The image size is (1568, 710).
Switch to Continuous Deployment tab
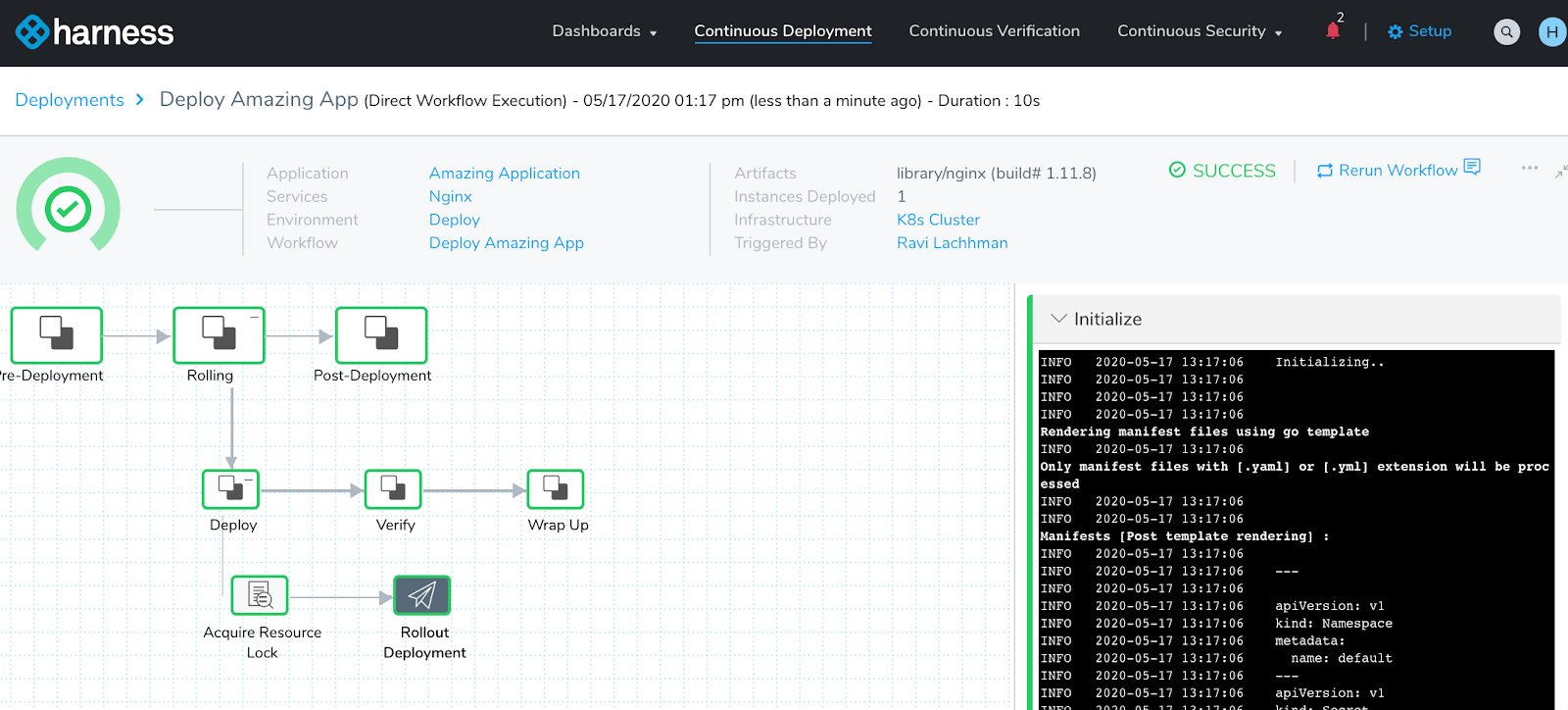point(783,31)
